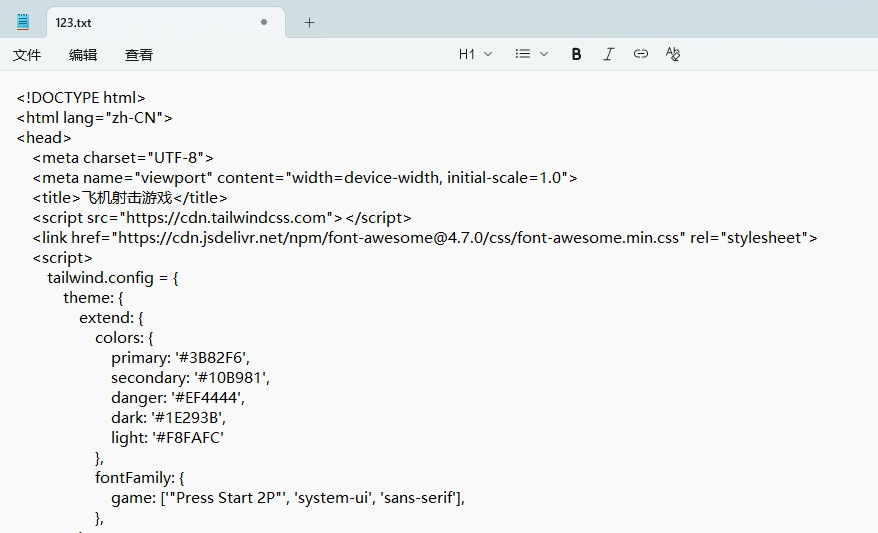The height and width of the screenshot is (533, 878).
Task: Toggle bold formatting in the toolbar
Action: [576, 55]
